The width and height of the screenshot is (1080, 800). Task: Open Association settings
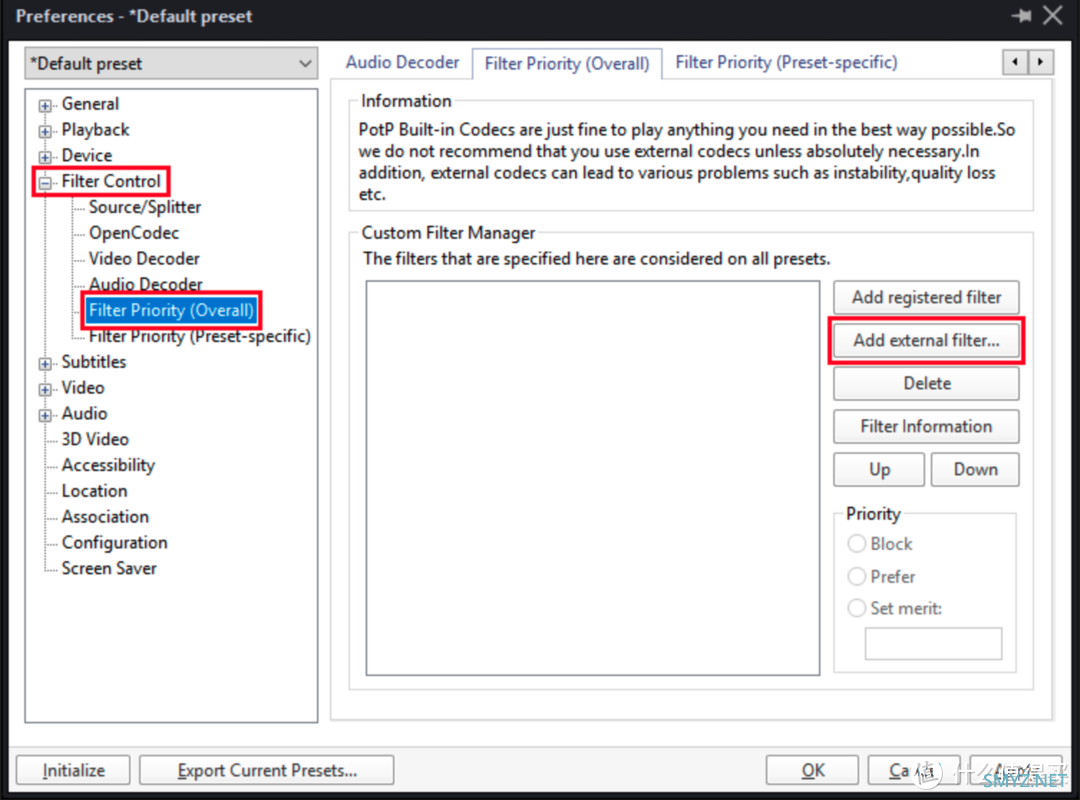(105, 517)
